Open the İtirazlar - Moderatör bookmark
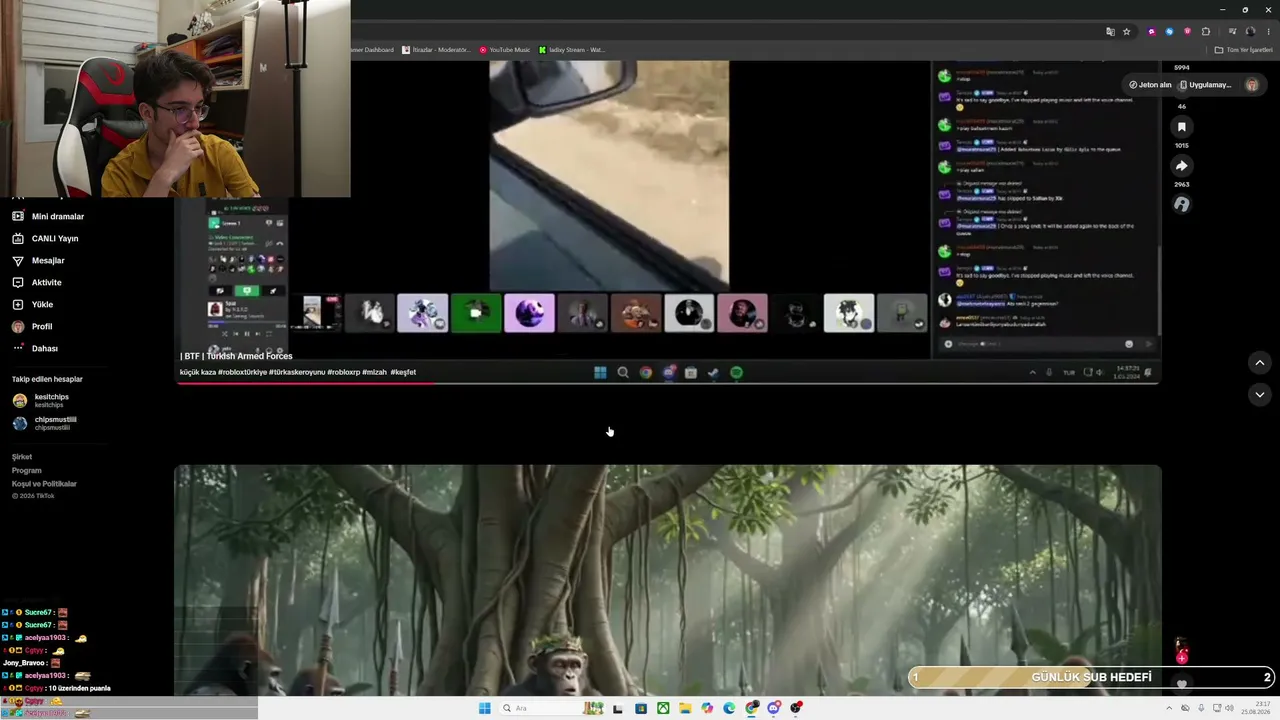 coord(435,50)
